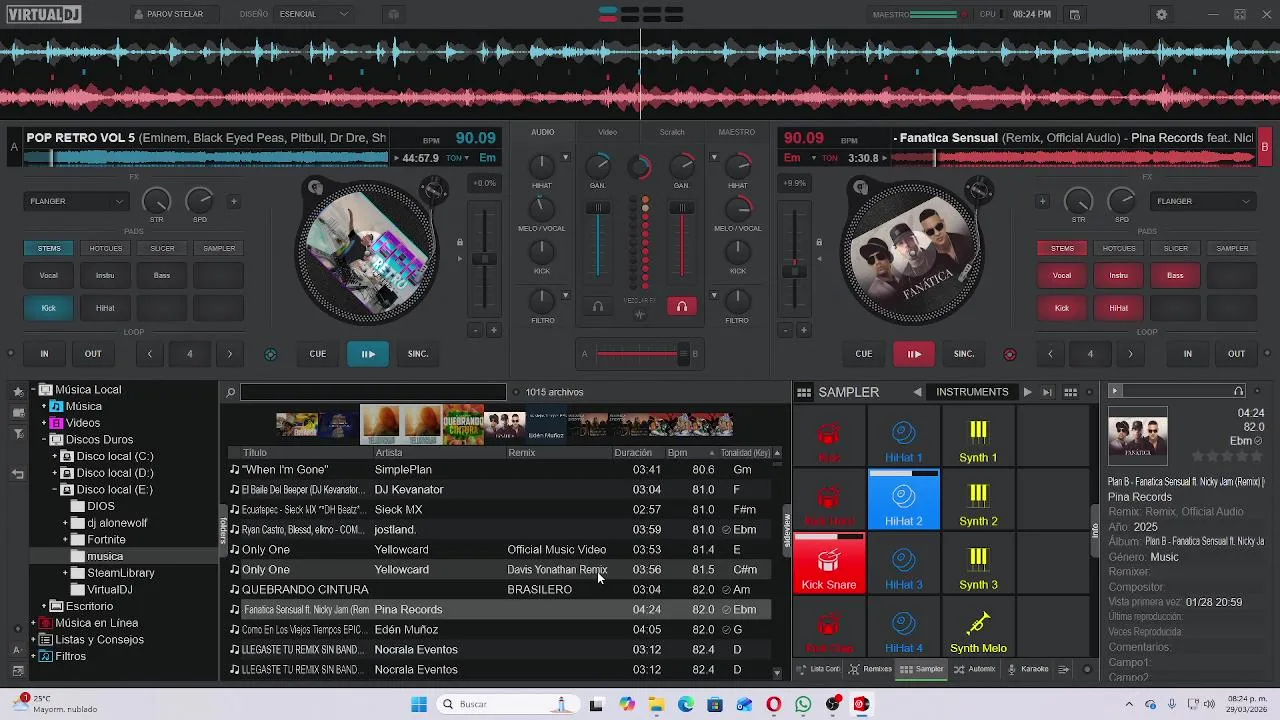Trigger the Synth Melo trumpet pad
This screenshot has width=1280, height=720.
[978, 627]
